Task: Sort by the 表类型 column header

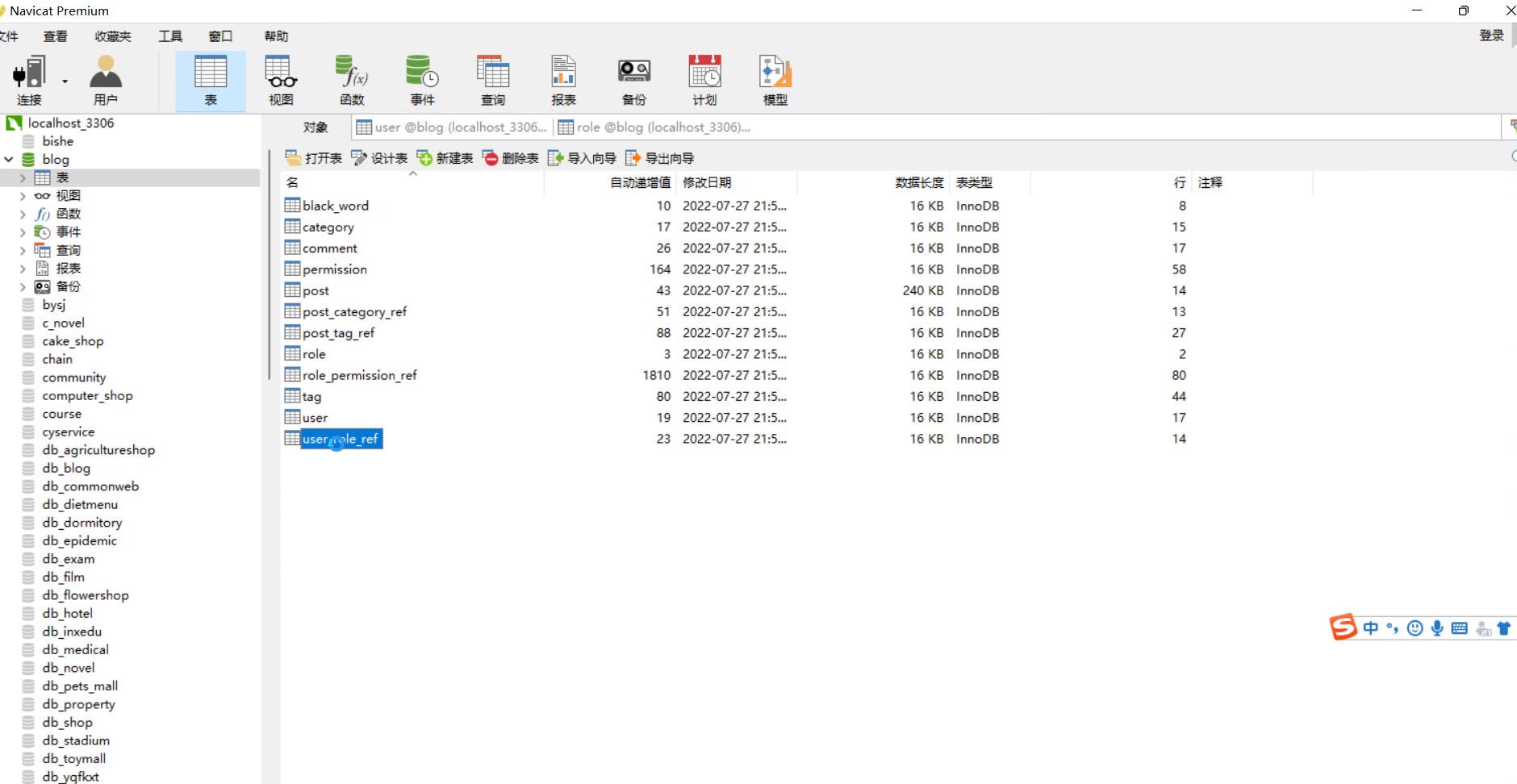Action: tap(990, 183)
